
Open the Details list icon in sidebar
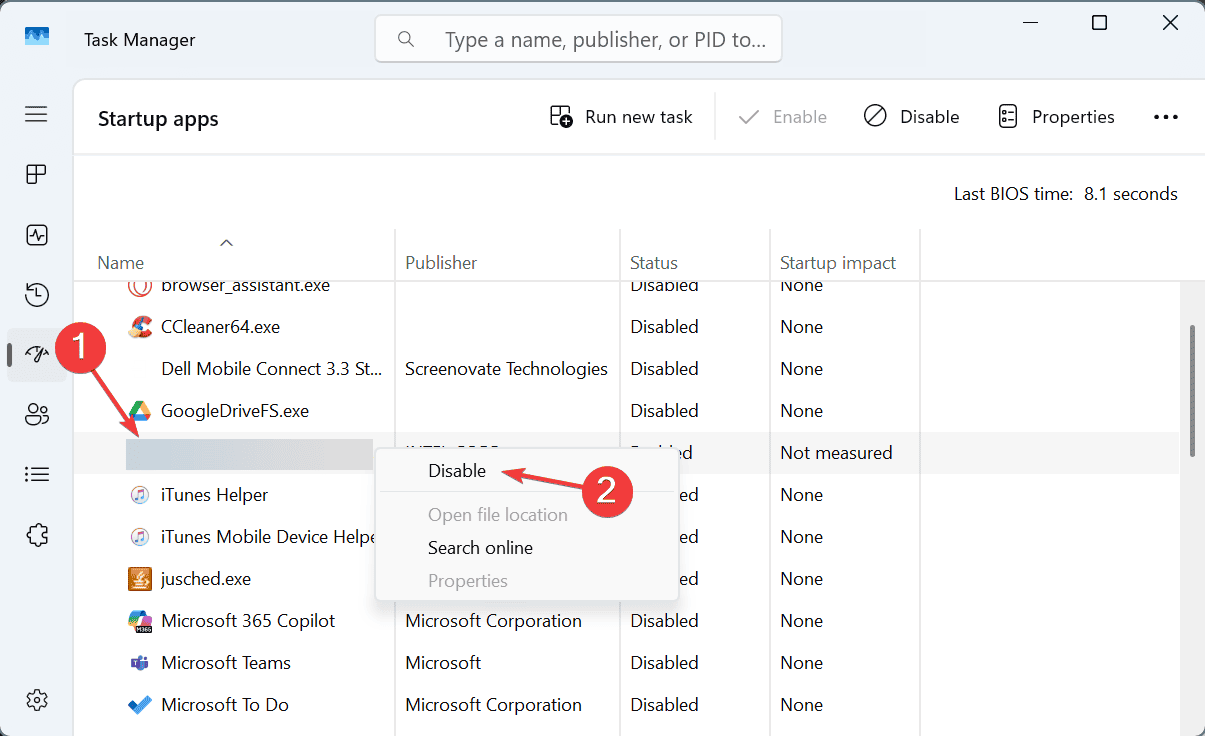pos(36,474)
